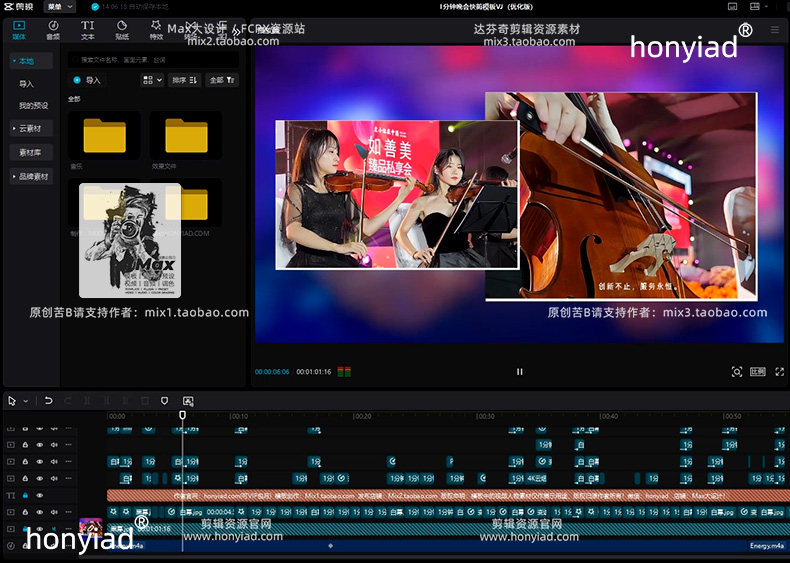Click the audio track music note icon

[x=11, y=545]
